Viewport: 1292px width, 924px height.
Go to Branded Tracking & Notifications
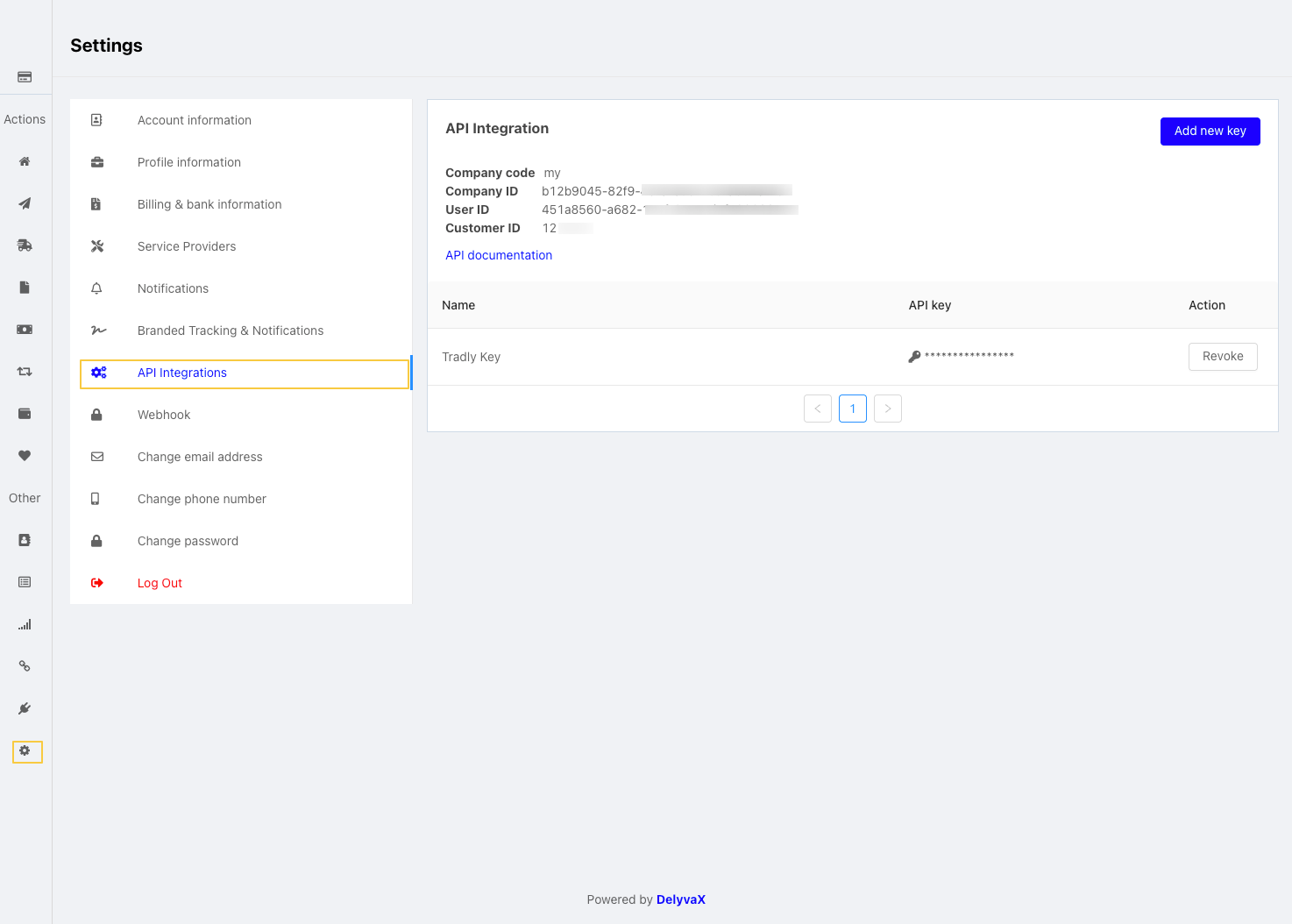(x=230, y=331)
